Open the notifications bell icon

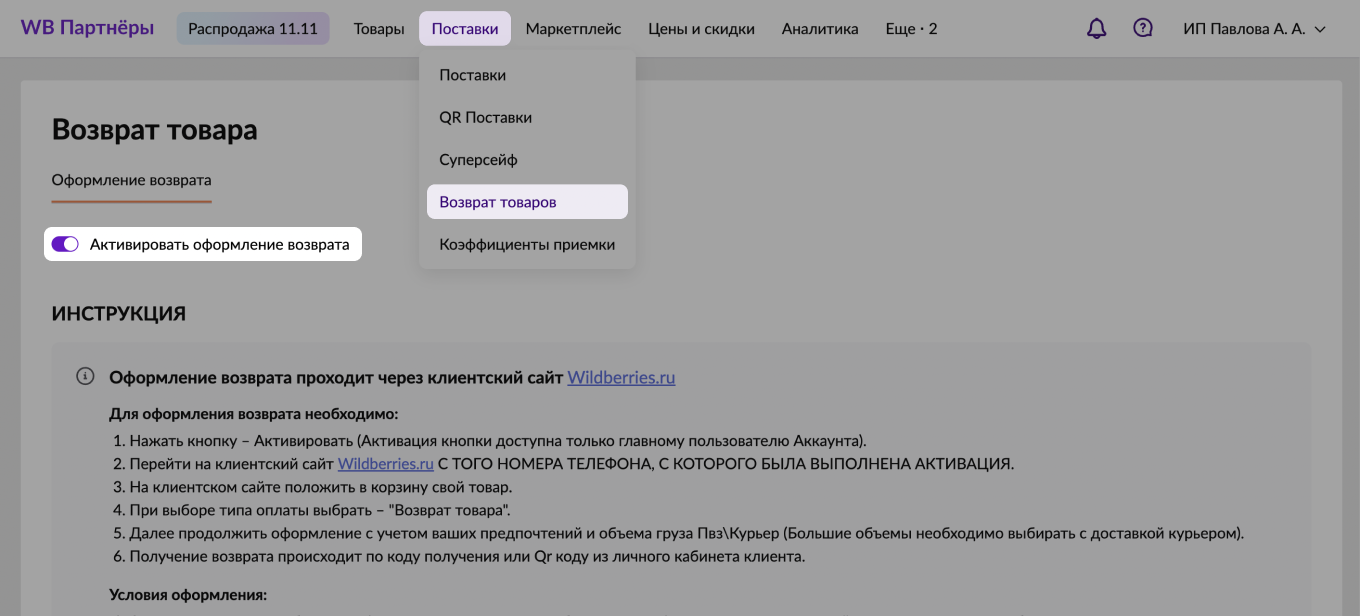[1096, 28]
